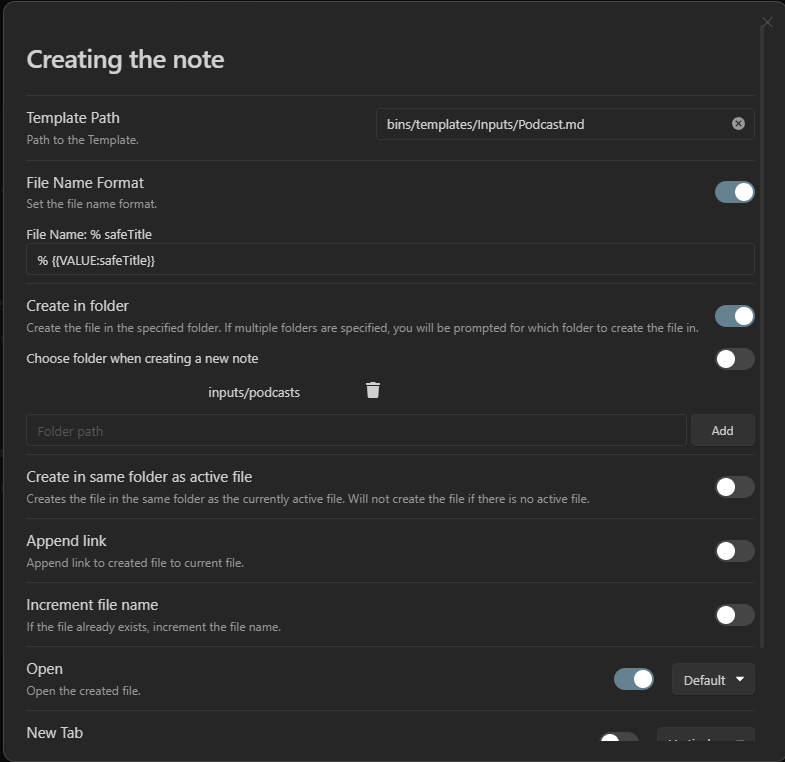Enable Increment file name

click(x=734, y=615)
